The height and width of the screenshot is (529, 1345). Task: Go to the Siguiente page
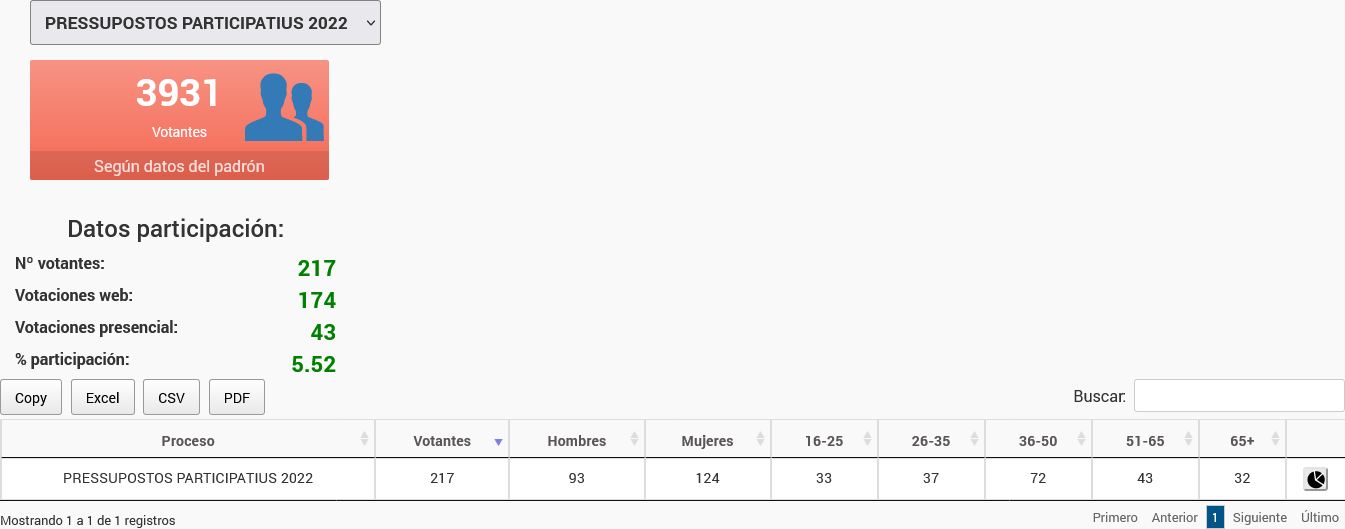1259,518
